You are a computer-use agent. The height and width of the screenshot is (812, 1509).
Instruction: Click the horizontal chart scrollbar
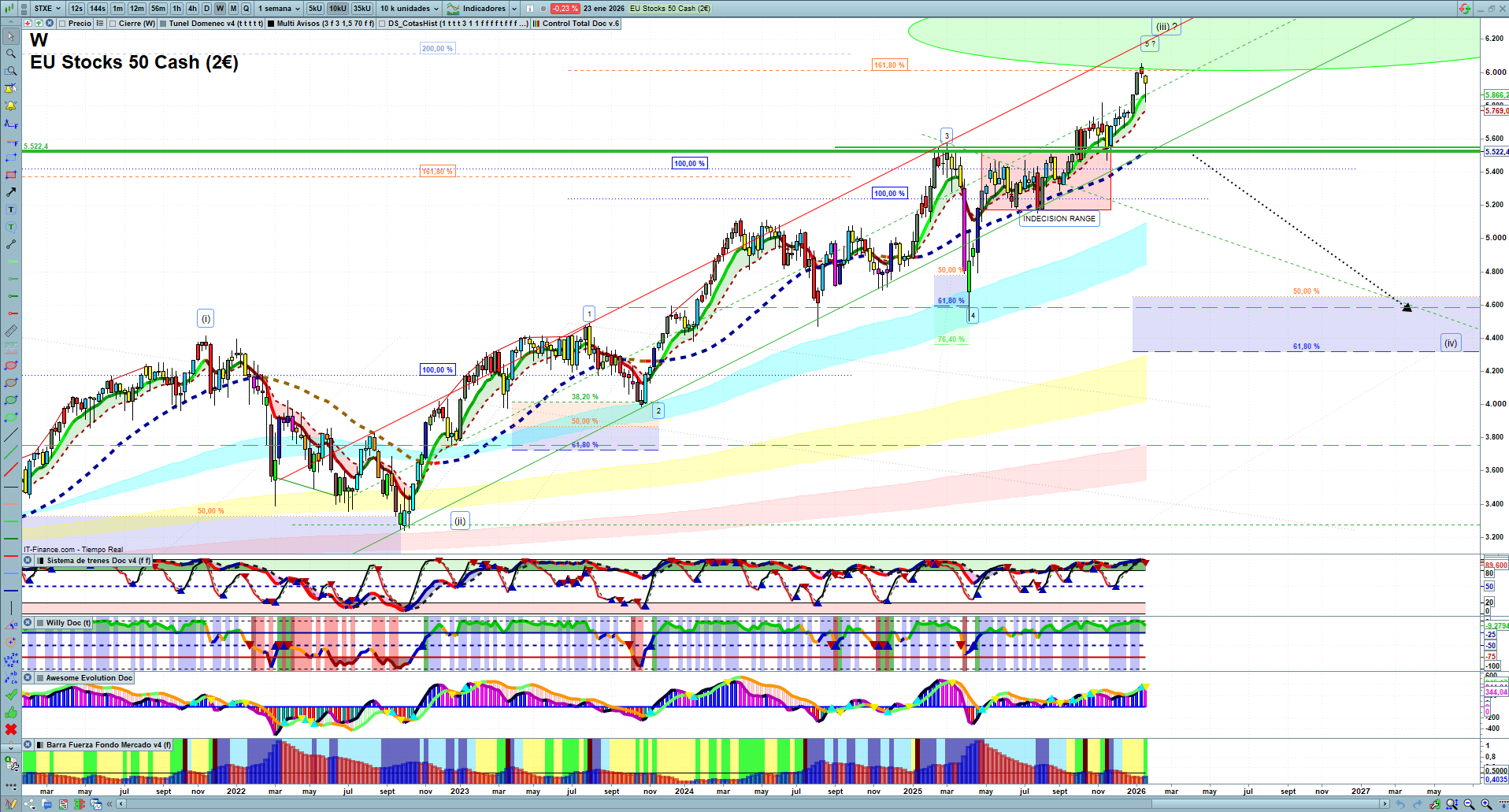point(752,804)
